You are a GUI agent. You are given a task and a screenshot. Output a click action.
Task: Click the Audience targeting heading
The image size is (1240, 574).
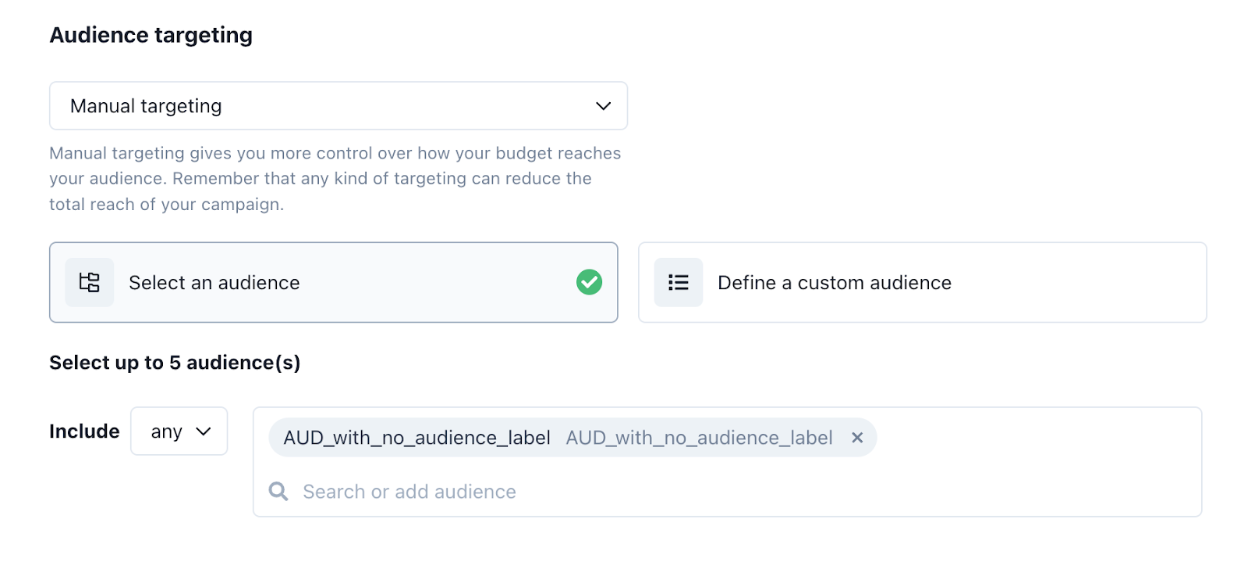pyautogui.click(x=151, y=35)
